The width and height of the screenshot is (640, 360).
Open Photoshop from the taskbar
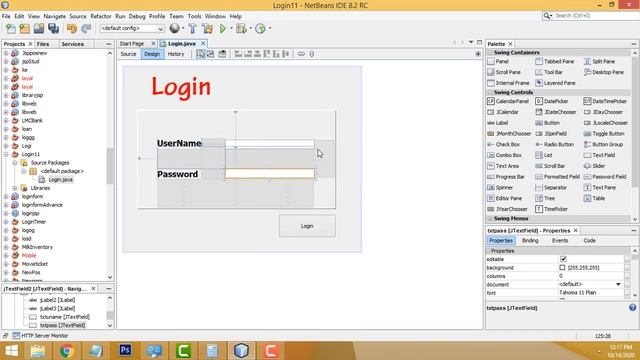[125, 351]
